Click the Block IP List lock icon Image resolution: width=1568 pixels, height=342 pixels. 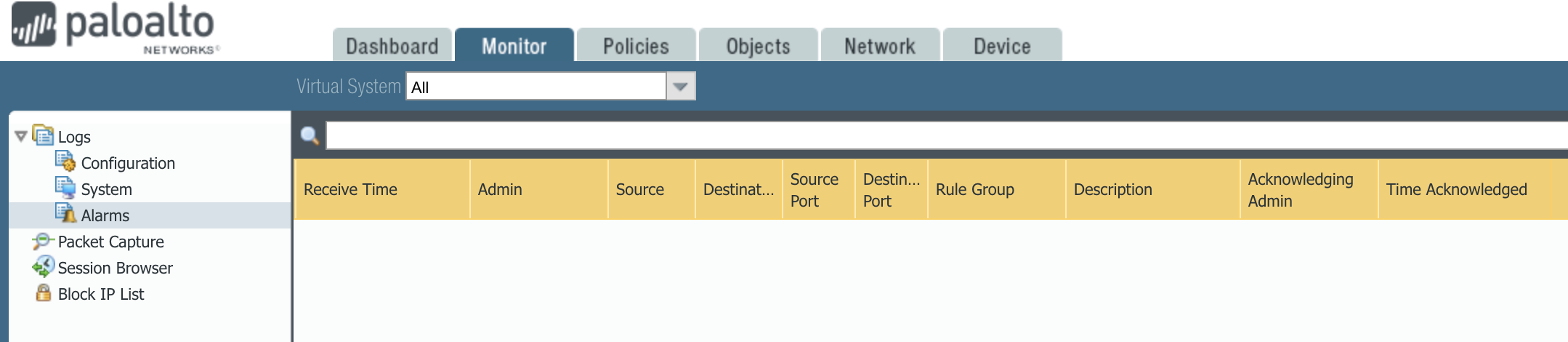click(x=44, y=293)
